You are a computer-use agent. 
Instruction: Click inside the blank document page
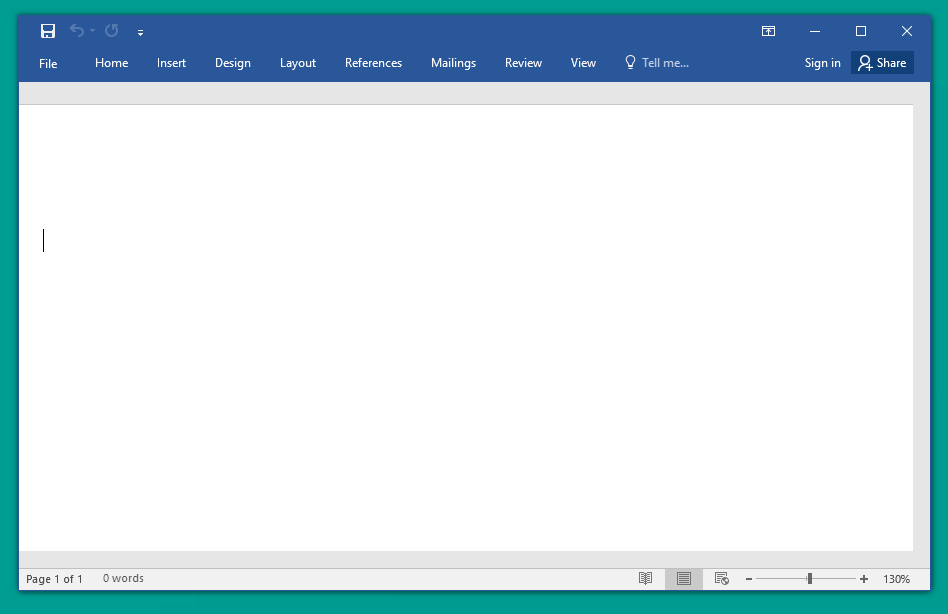tap(466, 328)
